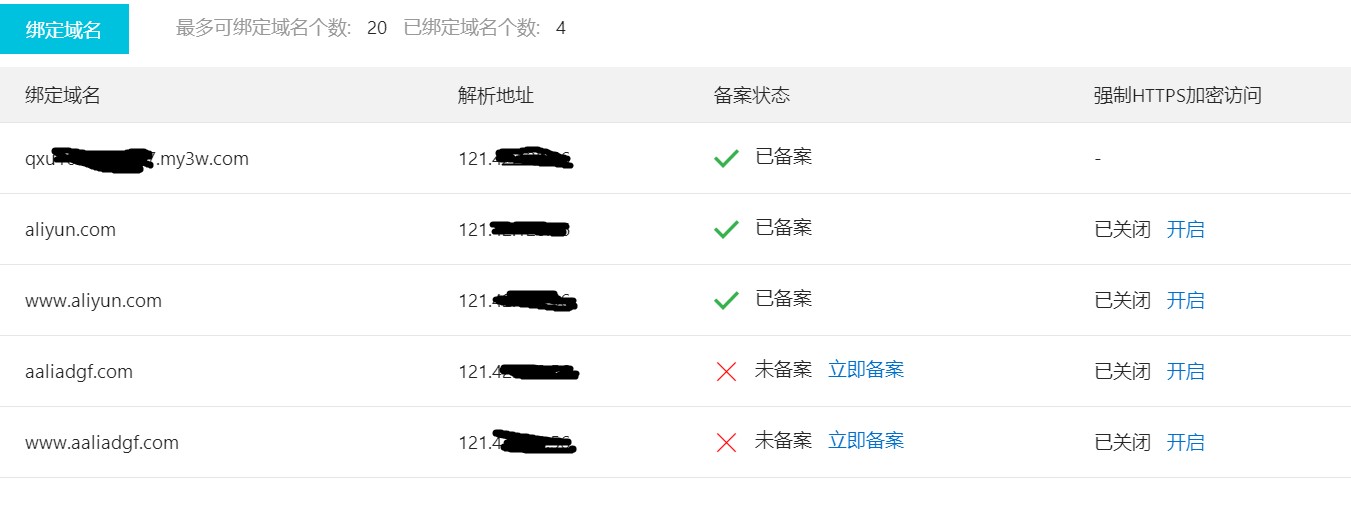Click the 绑定域名 button
This screenshot has width=1351, height=517.
64,29
